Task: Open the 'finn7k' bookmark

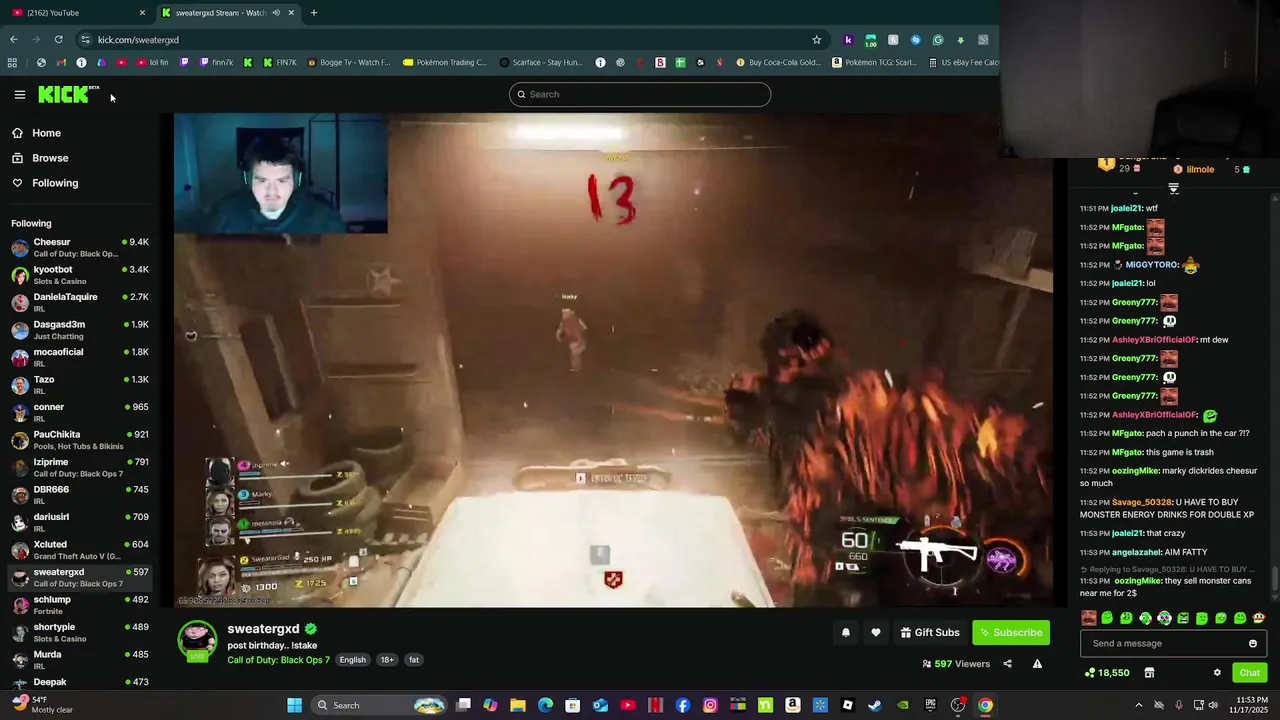Action: (x=216, y=62)
